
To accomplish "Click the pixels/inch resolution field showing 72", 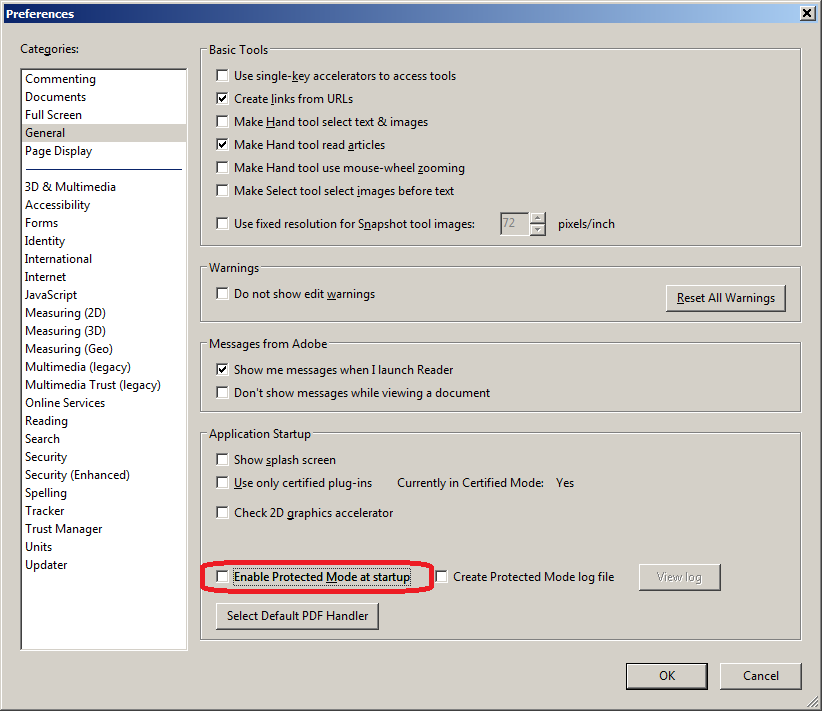I will (x=514, y=224).
